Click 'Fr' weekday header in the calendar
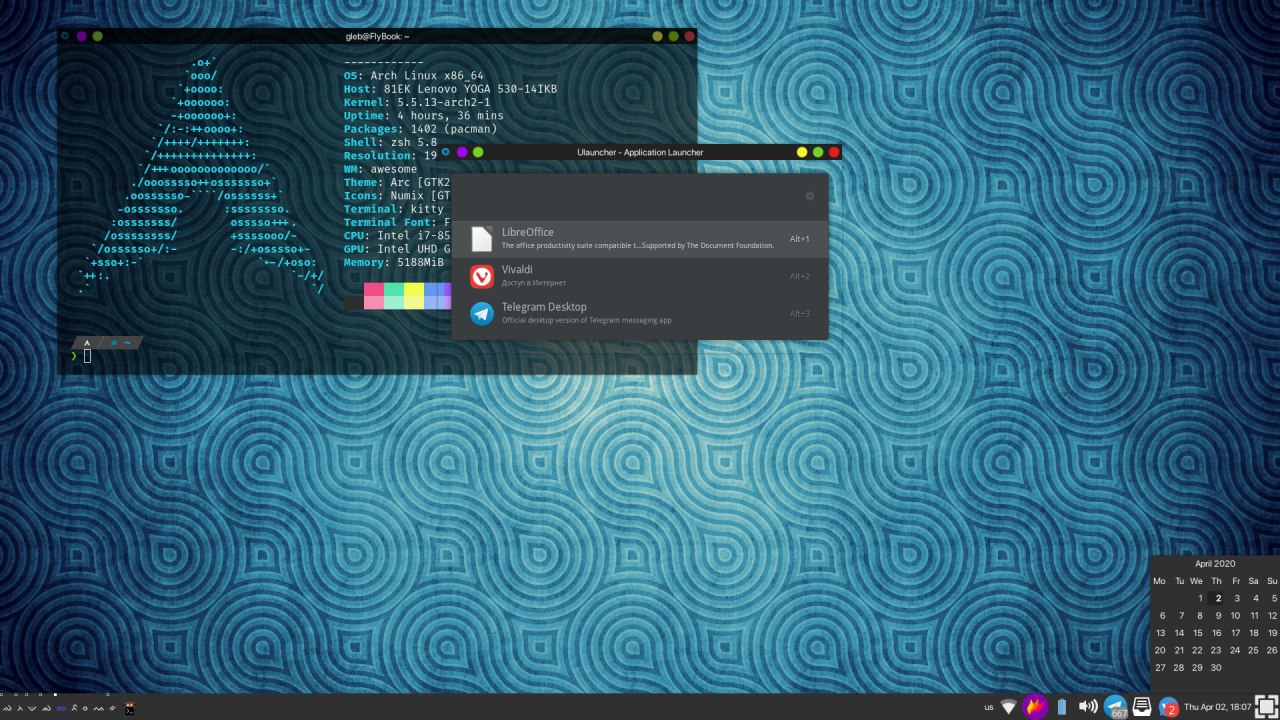This screenshot has width=1280, height=720. point(1236,581)
